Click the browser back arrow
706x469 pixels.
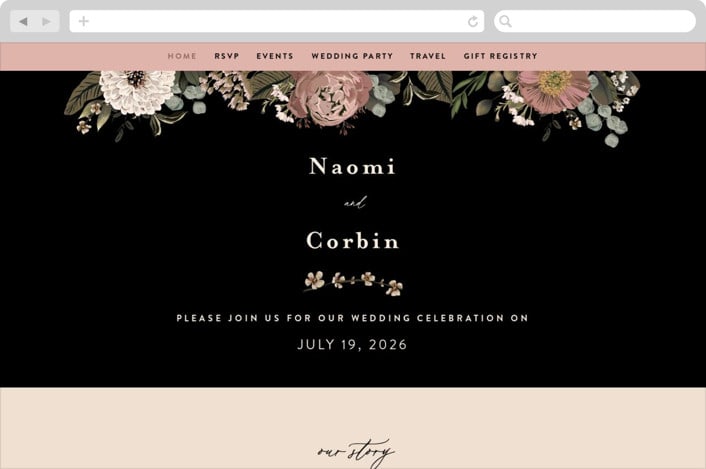pos(23,21)
